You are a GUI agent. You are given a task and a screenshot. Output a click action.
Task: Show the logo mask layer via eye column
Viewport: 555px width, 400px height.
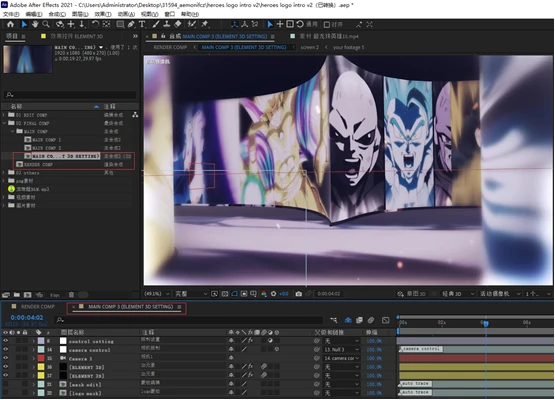(x=5, y=393)
